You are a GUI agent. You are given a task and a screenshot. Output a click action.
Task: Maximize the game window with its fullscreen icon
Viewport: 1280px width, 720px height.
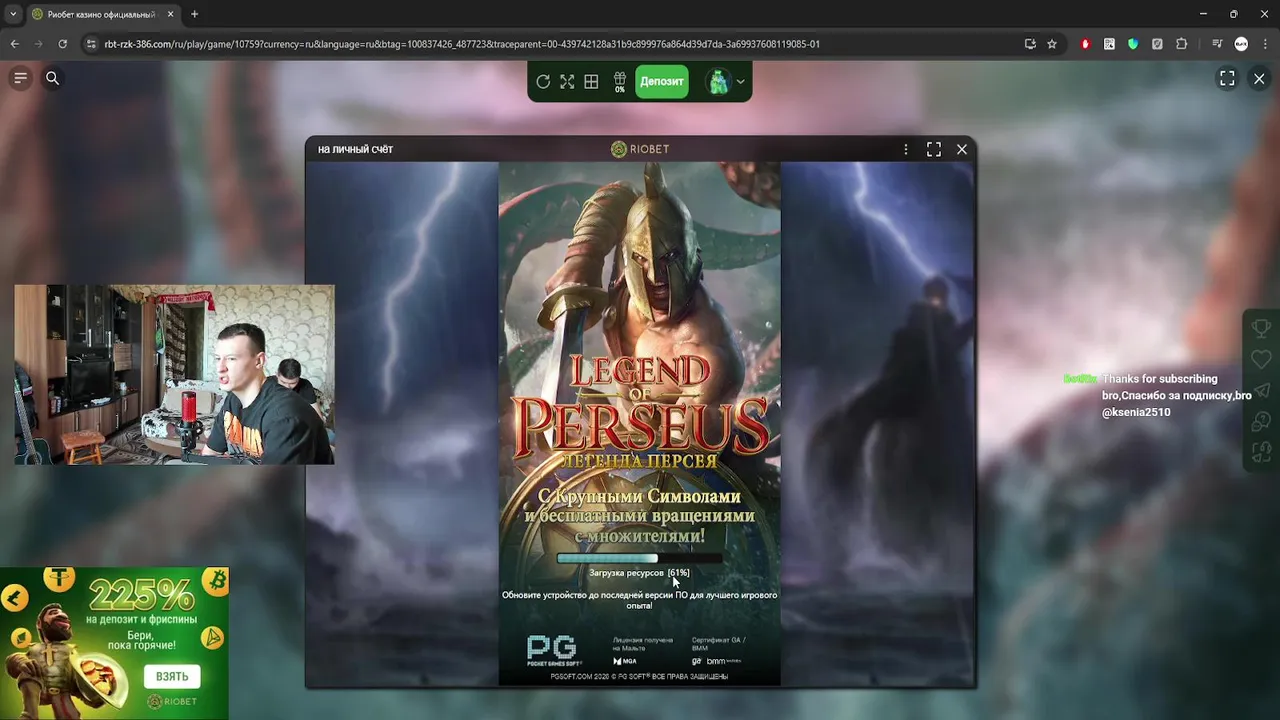pyautogui.click(x=934, y=149)
